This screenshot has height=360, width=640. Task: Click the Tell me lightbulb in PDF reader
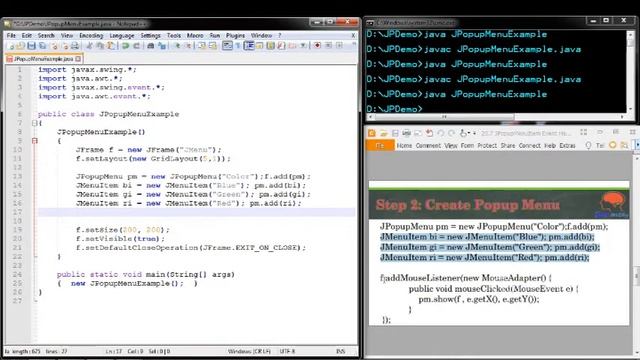tap(588, 145)
